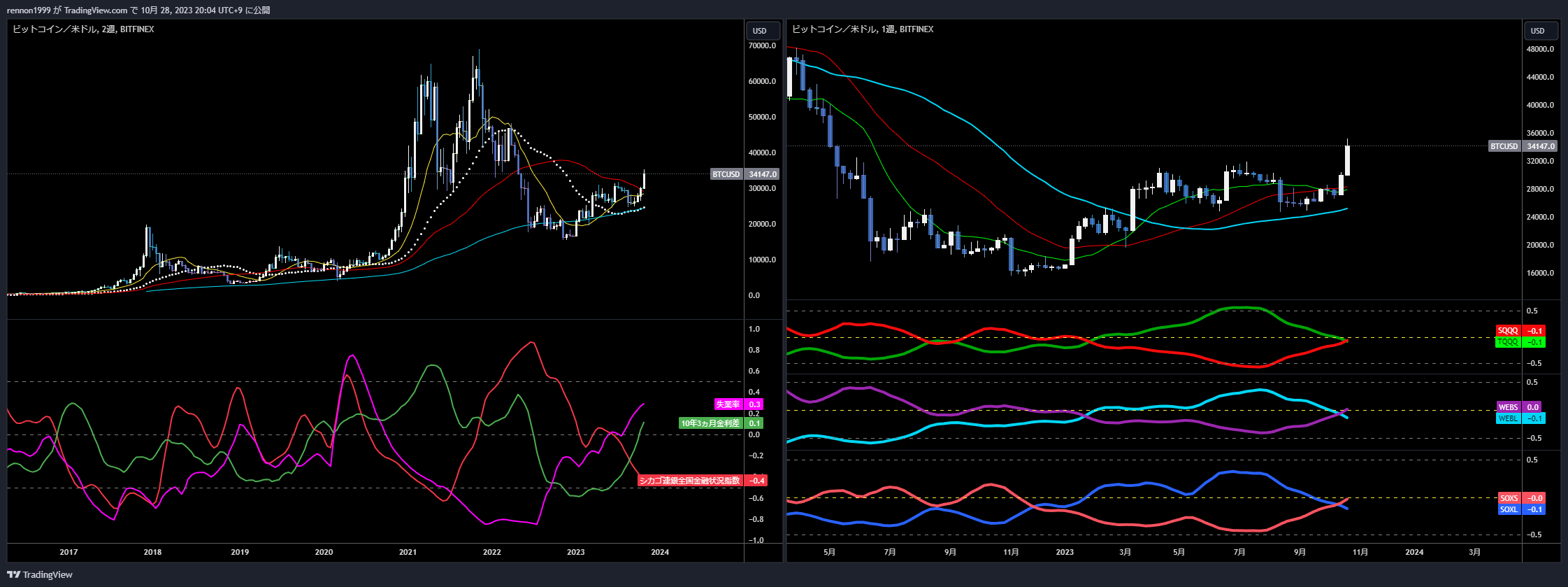The width and height of the screenshot is (1568, 587).
Task: Select the 10年3ヵ月金利差 indicator label
Action: tap(710, 423)
